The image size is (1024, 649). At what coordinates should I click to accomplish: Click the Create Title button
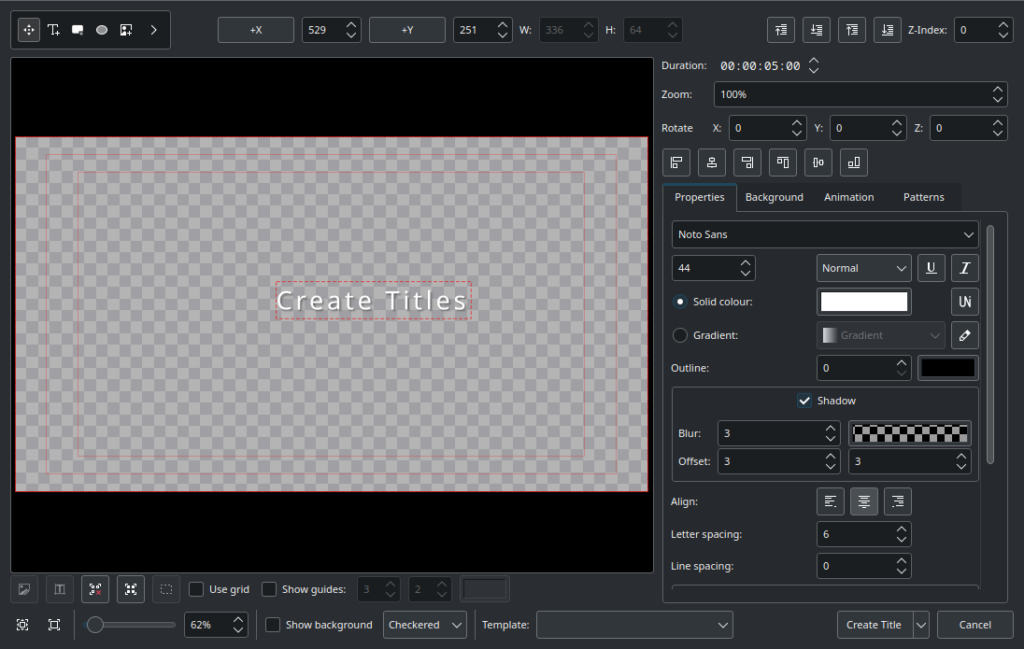click(873, 625)
